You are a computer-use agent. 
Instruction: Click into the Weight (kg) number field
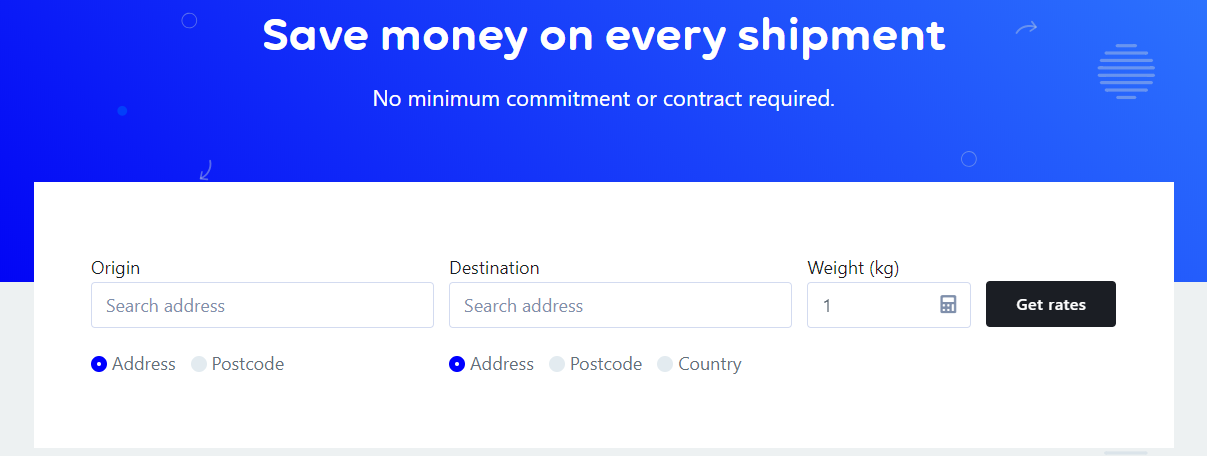tap(889, 305)
